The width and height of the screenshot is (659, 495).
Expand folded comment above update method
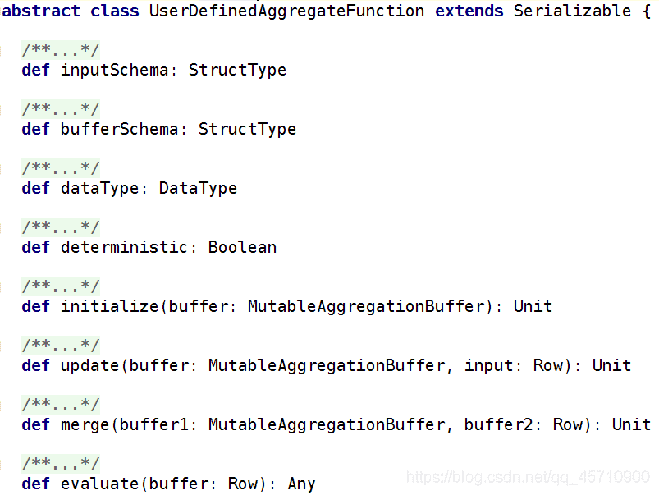[x=61, y=346]
